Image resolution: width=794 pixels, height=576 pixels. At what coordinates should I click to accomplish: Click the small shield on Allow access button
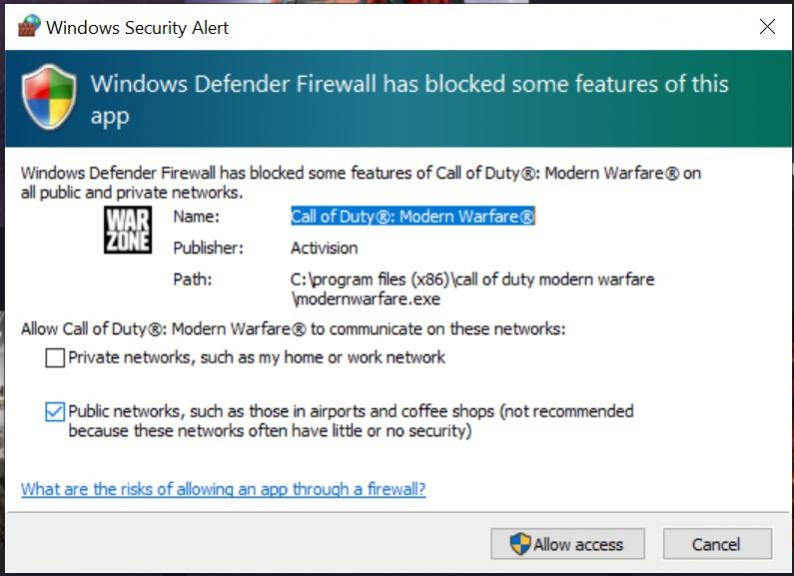(x=520, y=544)
